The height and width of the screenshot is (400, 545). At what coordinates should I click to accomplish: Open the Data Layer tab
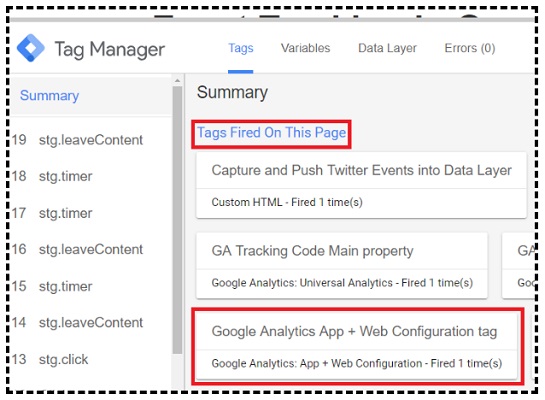coord(387,48)
